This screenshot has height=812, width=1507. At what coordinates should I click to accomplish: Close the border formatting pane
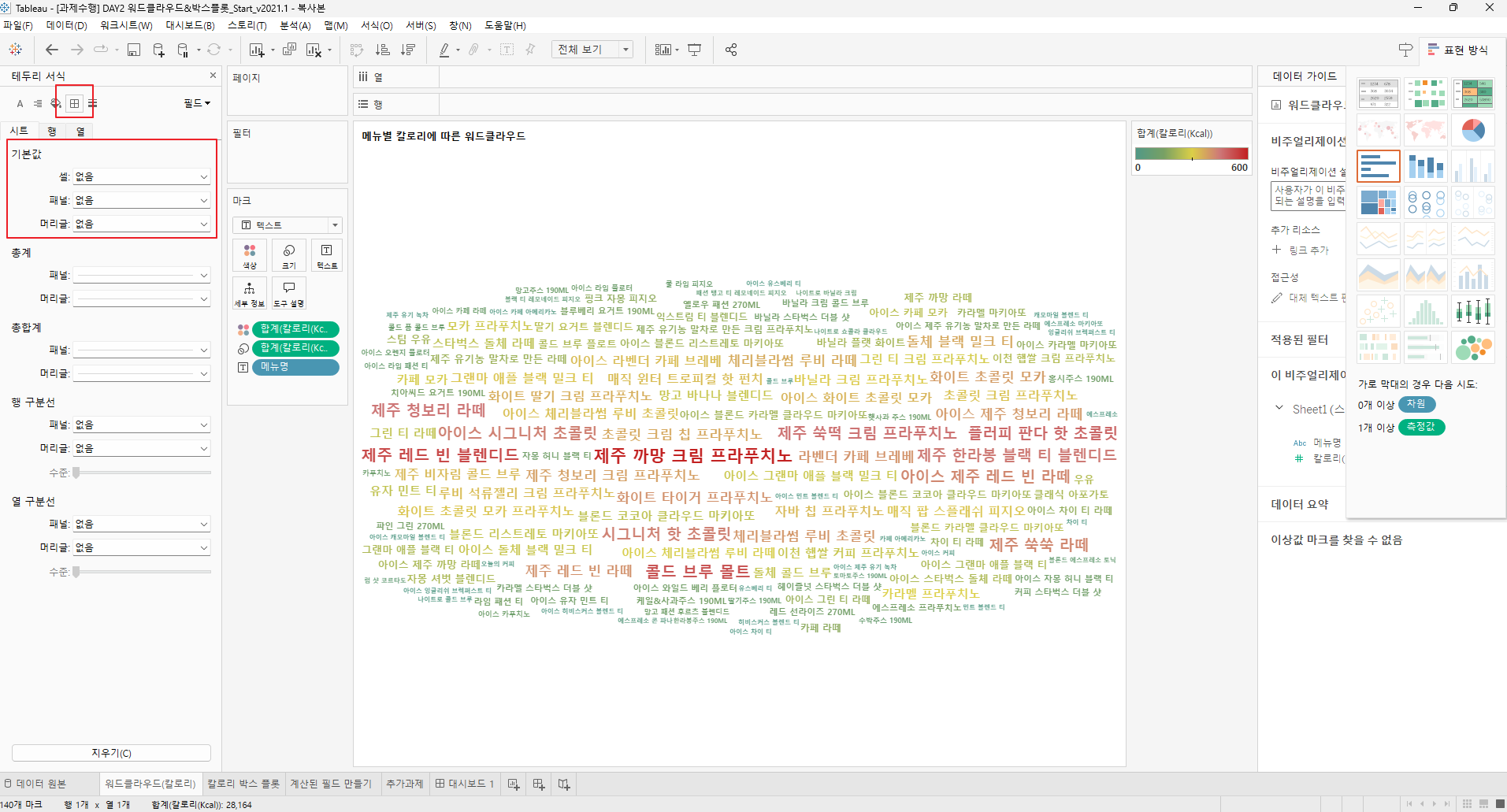pyautogui.click(x=213, y=76)
